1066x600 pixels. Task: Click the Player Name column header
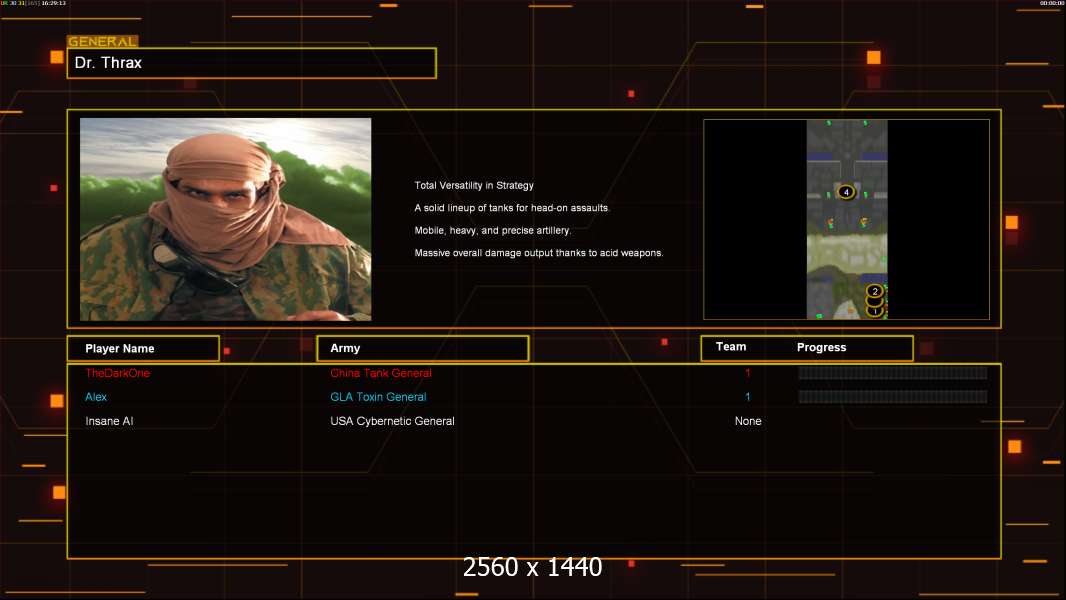point(143,349)
